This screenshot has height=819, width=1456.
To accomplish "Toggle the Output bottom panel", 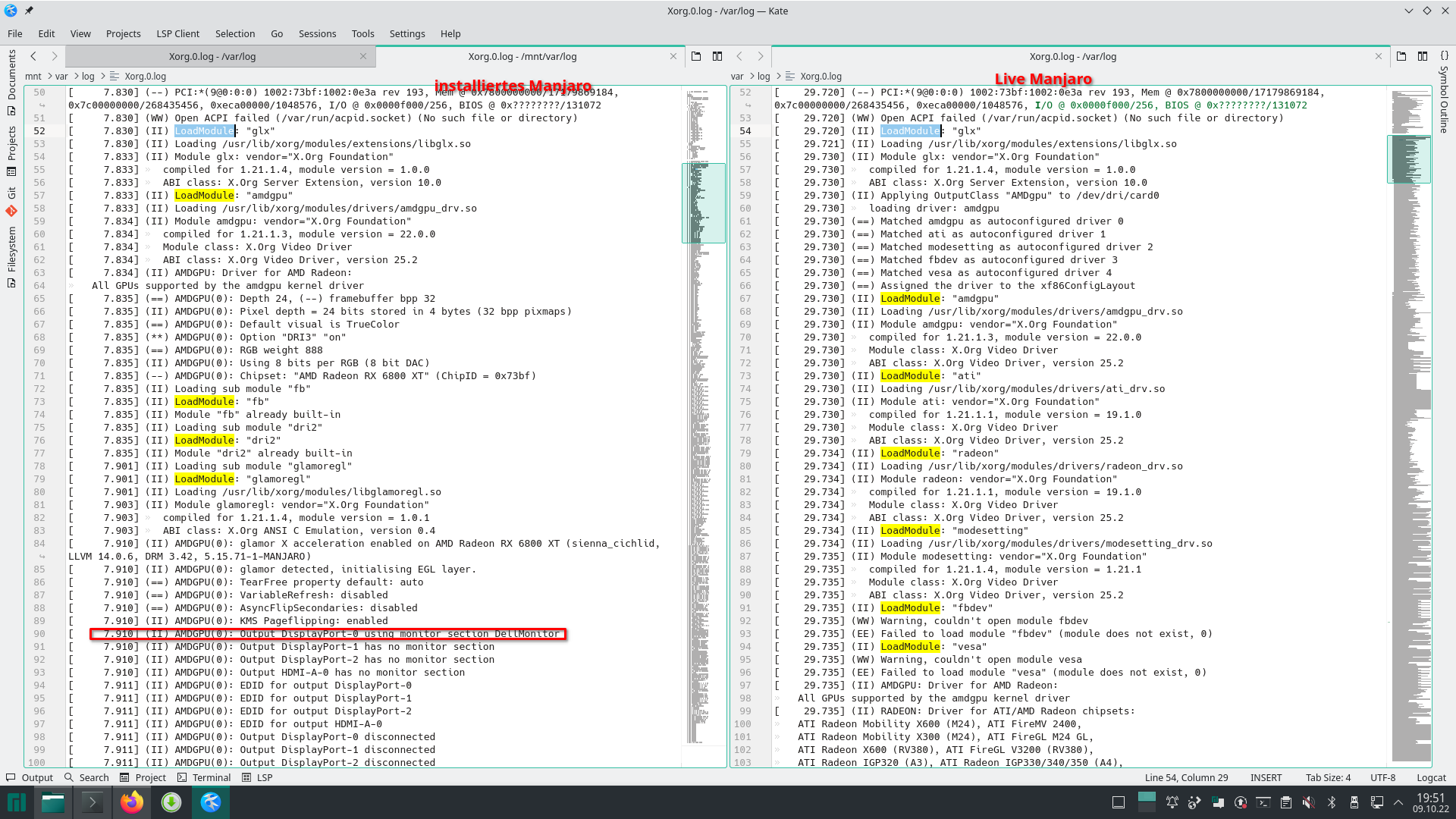I will (x=30, y=777).
